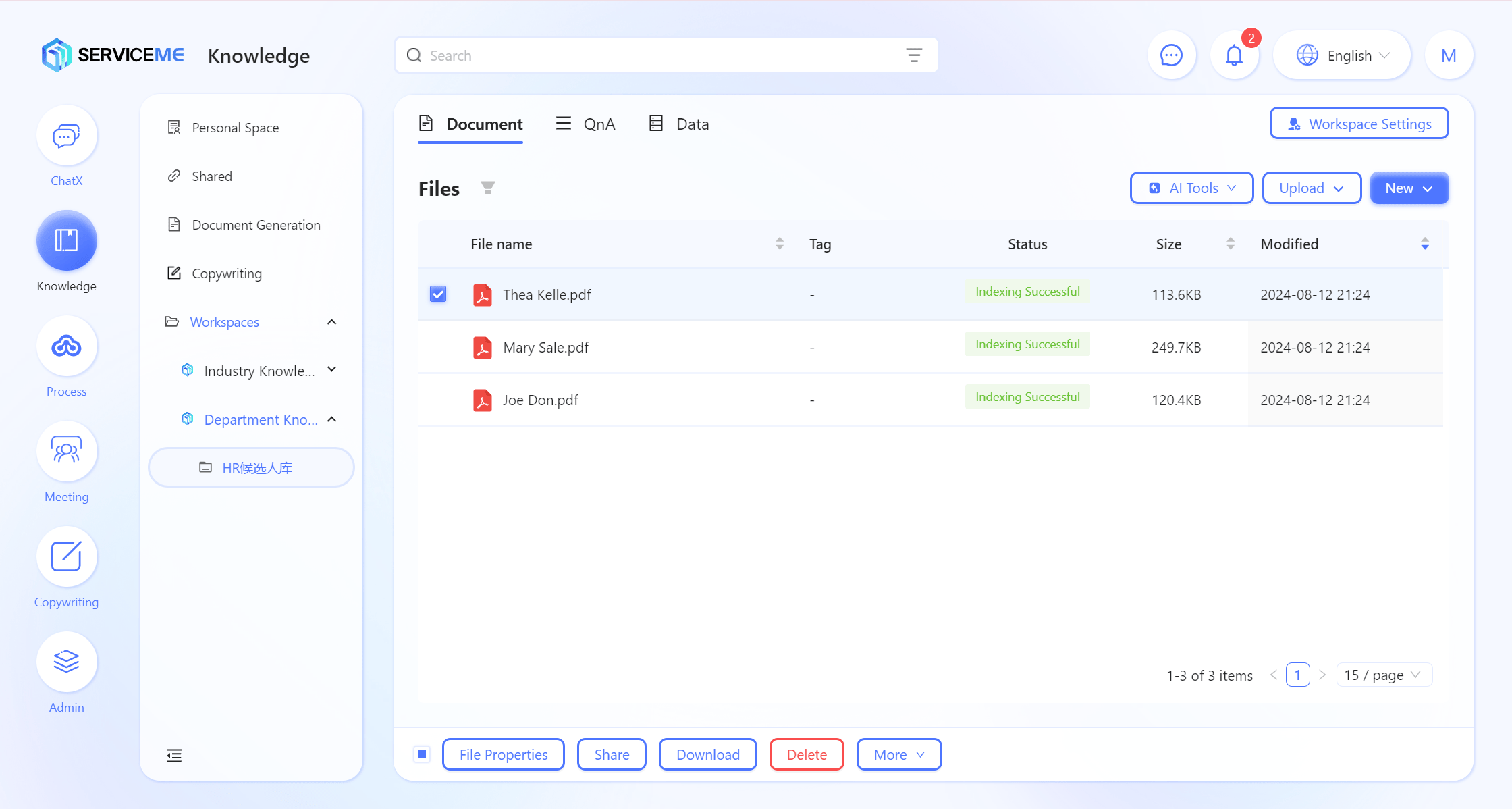This screenshot has height=809, width=1512.
Task: Change the 15 / page size dropdown
Action: (x=1384, y=675)
